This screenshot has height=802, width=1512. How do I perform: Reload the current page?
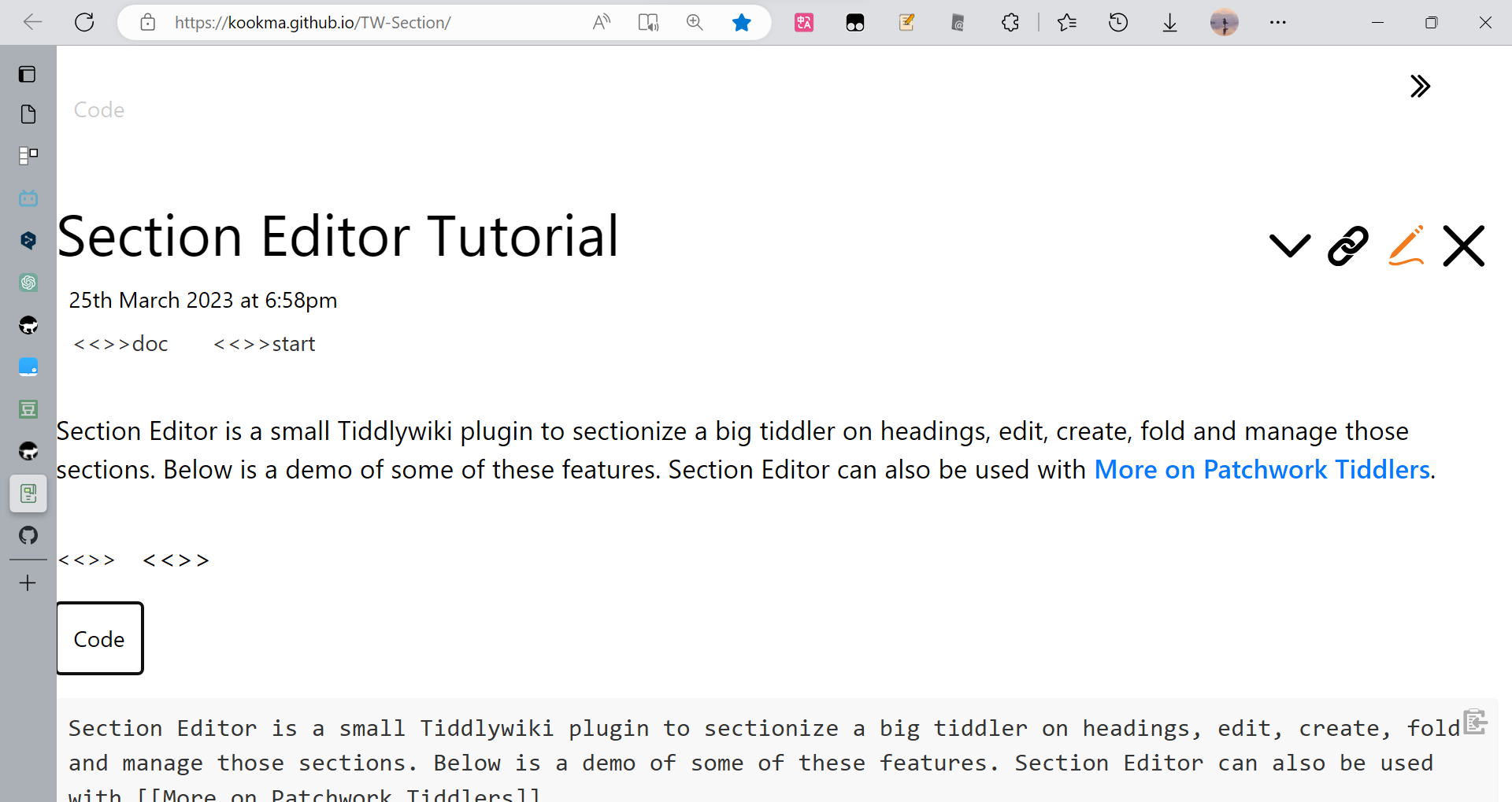84,22
